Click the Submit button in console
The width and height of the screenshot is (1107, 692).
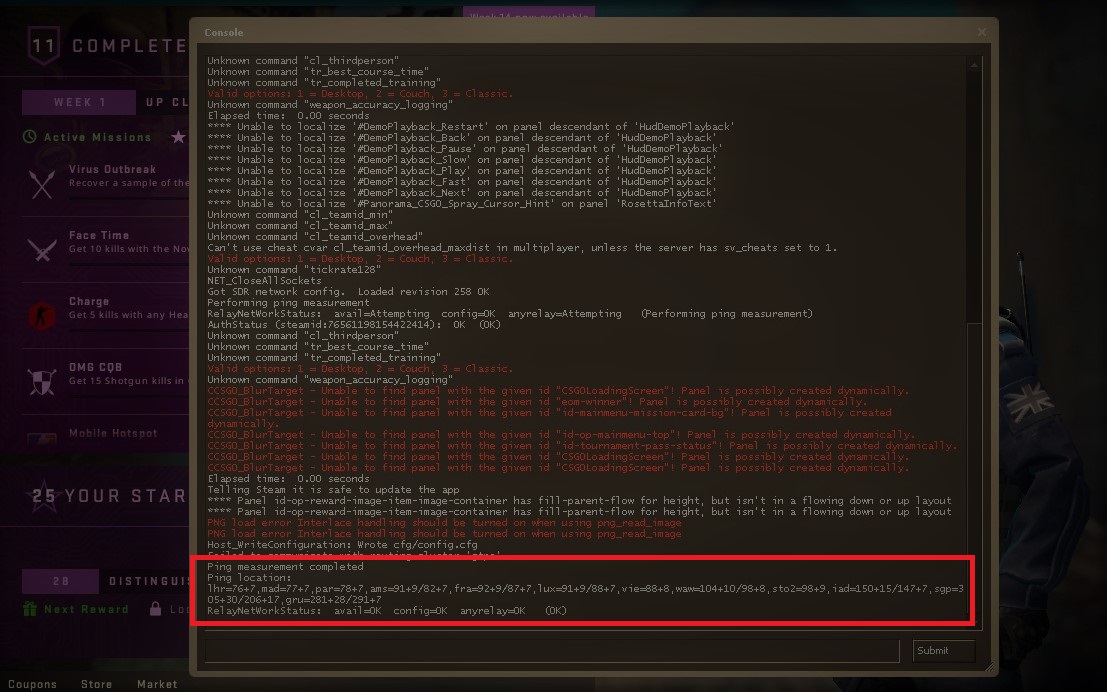pos(943,651)
